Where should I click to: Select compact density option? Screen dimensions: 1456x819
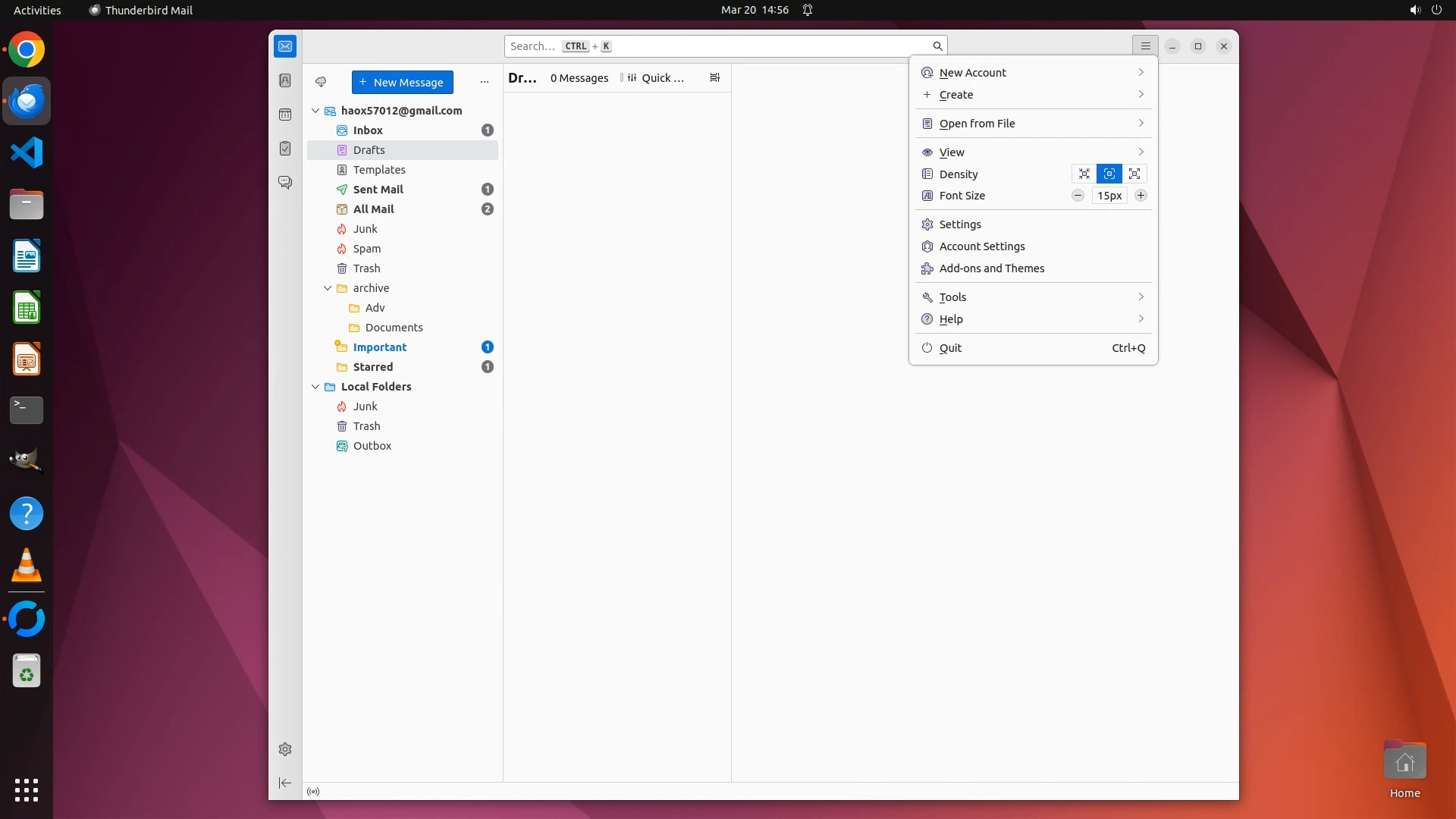pos(1084,174)
